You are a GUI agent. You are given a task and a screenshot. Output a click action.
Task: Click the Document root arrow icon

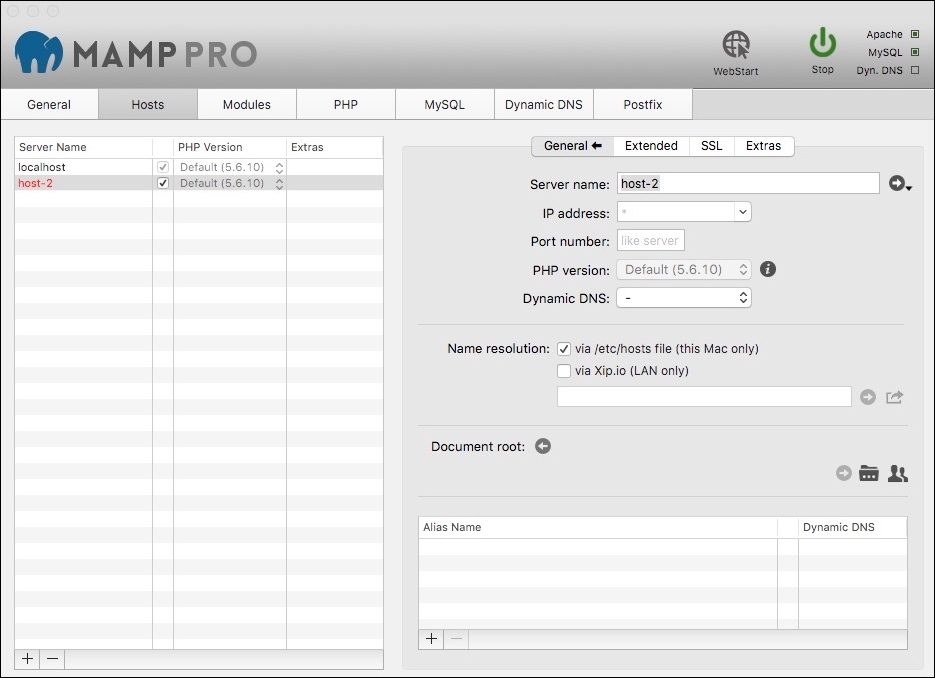coord(543,446)
